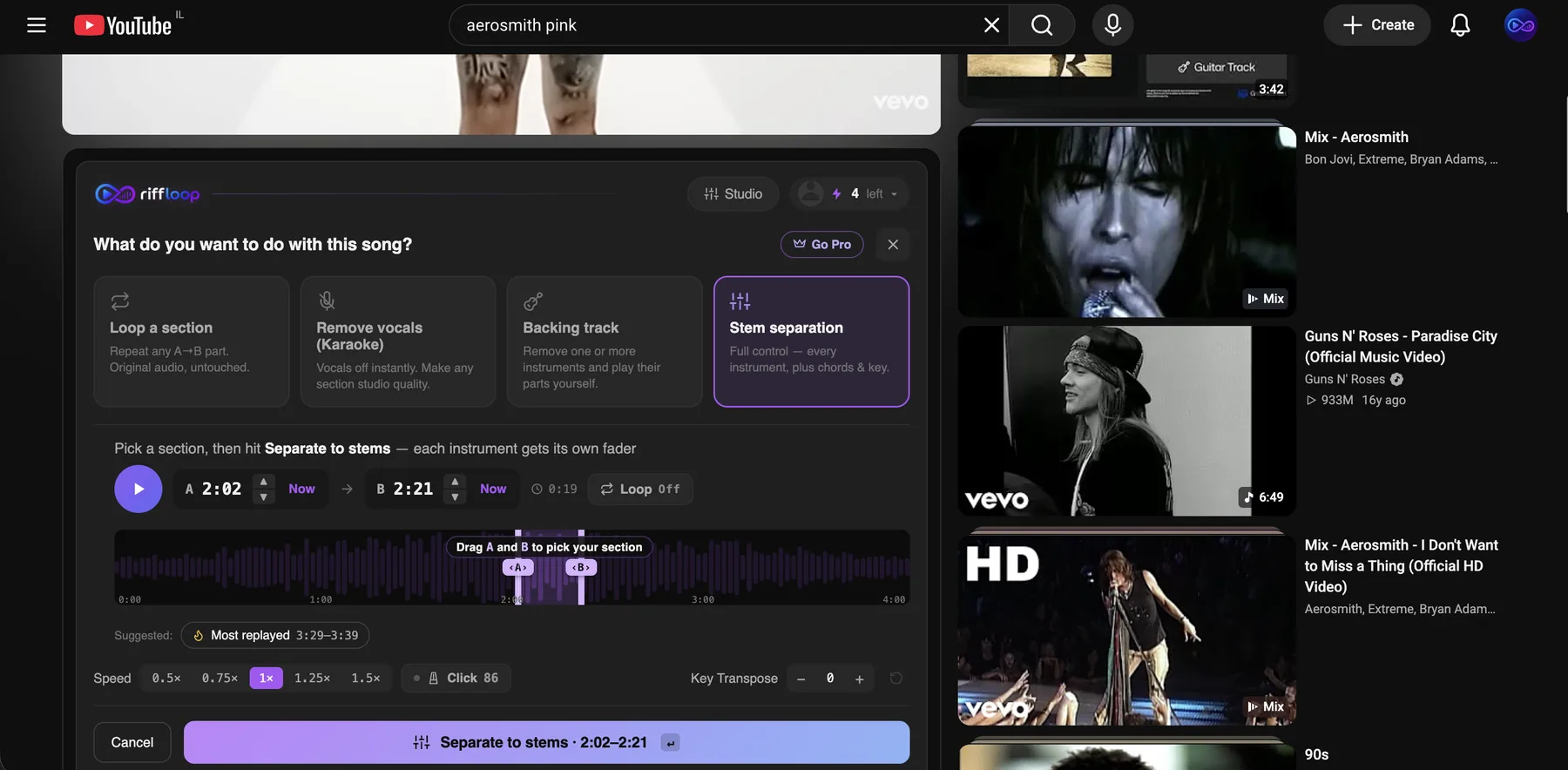Set point A to Now

(301, 489)
